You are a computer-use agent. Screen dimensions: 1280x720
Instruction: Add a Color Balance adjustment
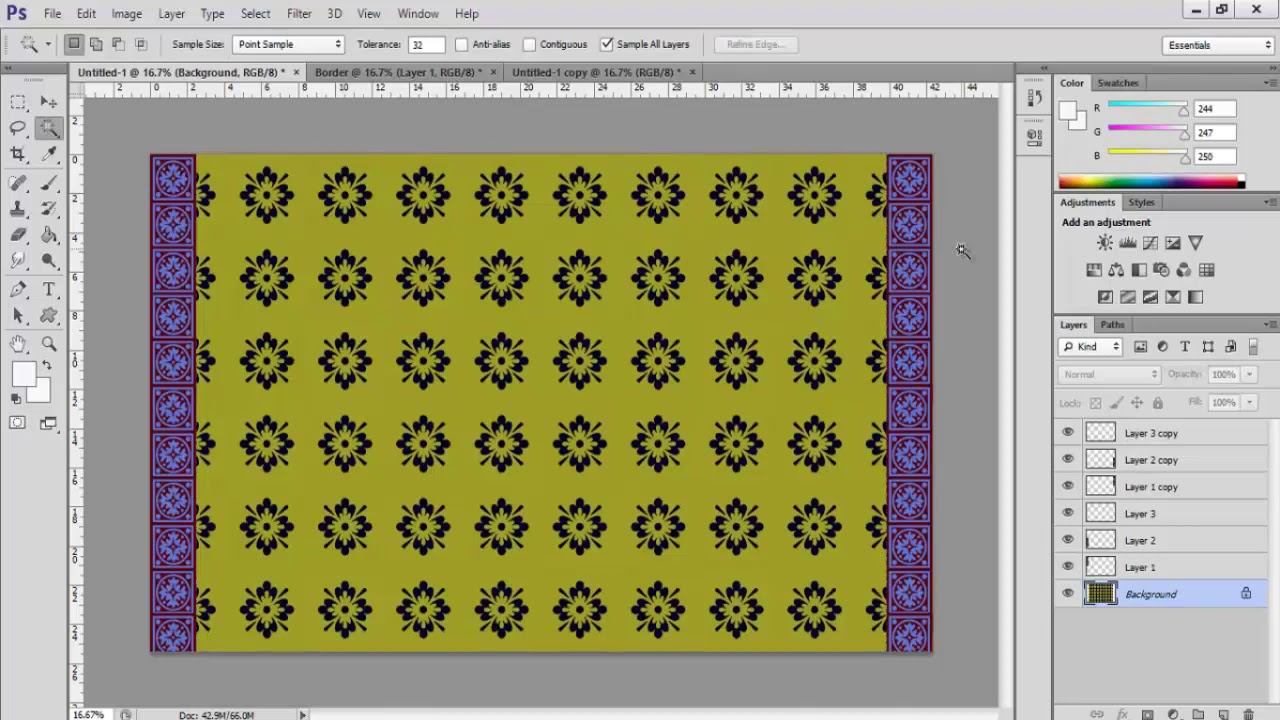[x=1116, y=270]
